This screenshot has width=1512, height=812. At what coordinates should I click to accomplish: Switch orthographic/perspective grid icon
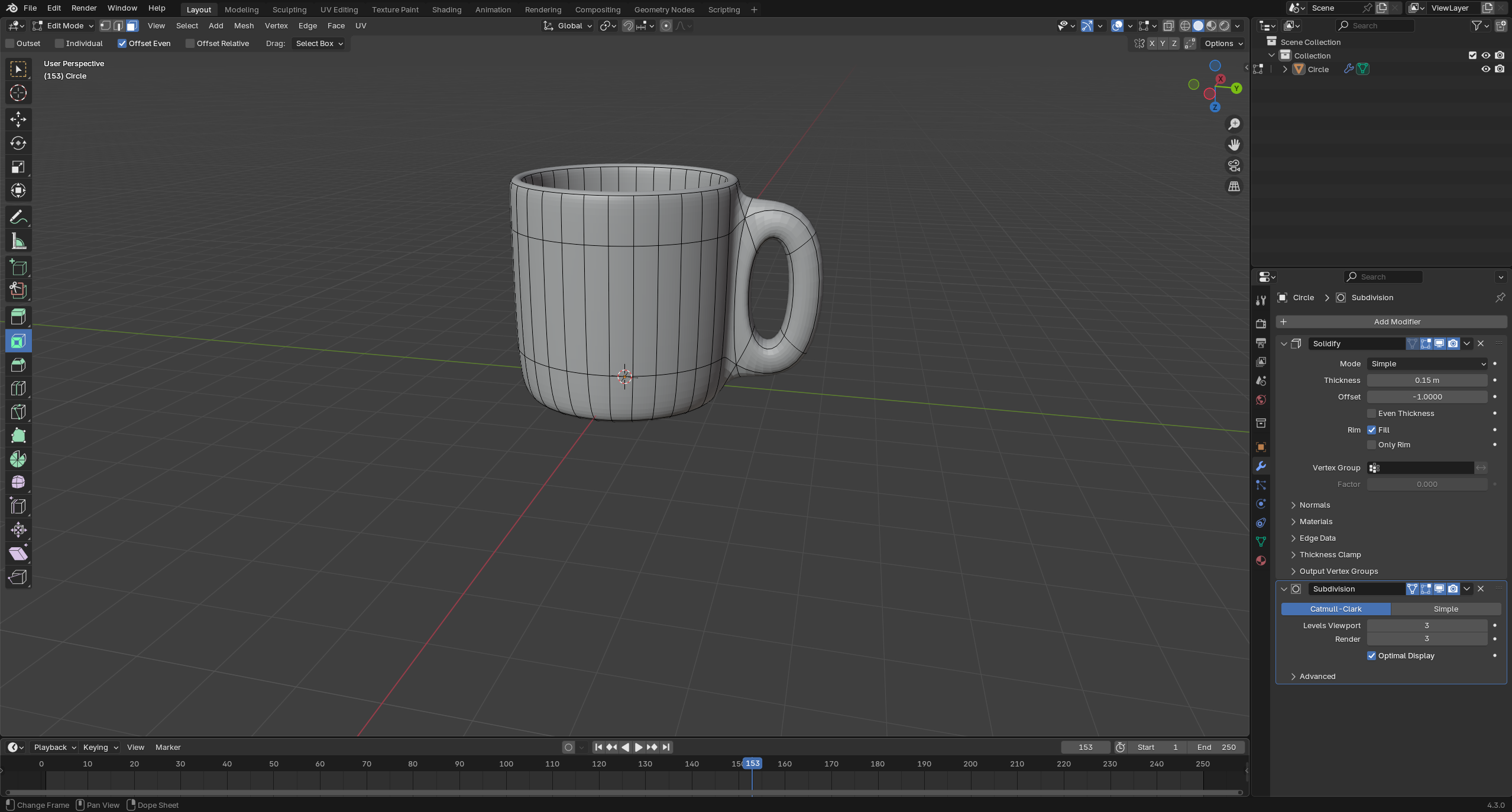click(1234, 186)
